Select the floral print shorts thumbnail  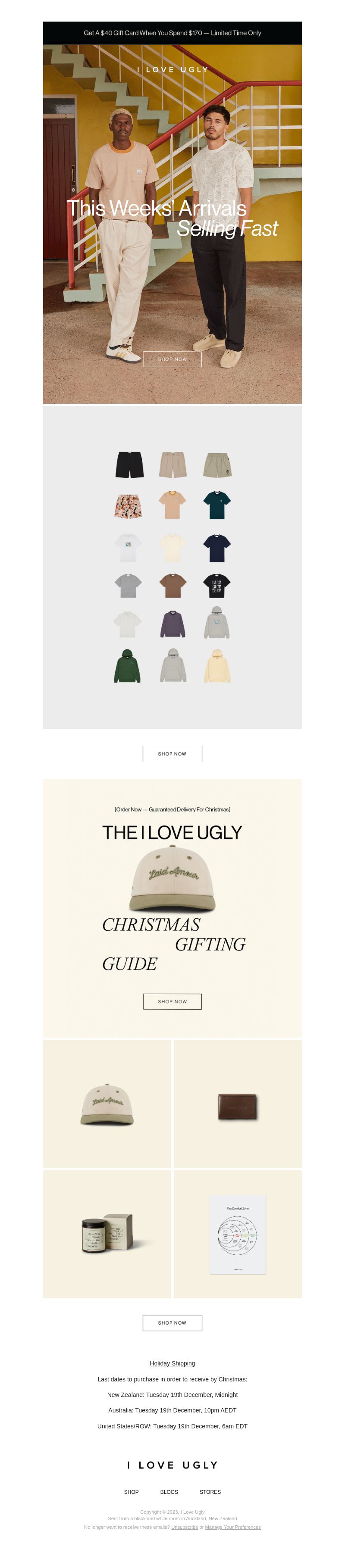129,506
